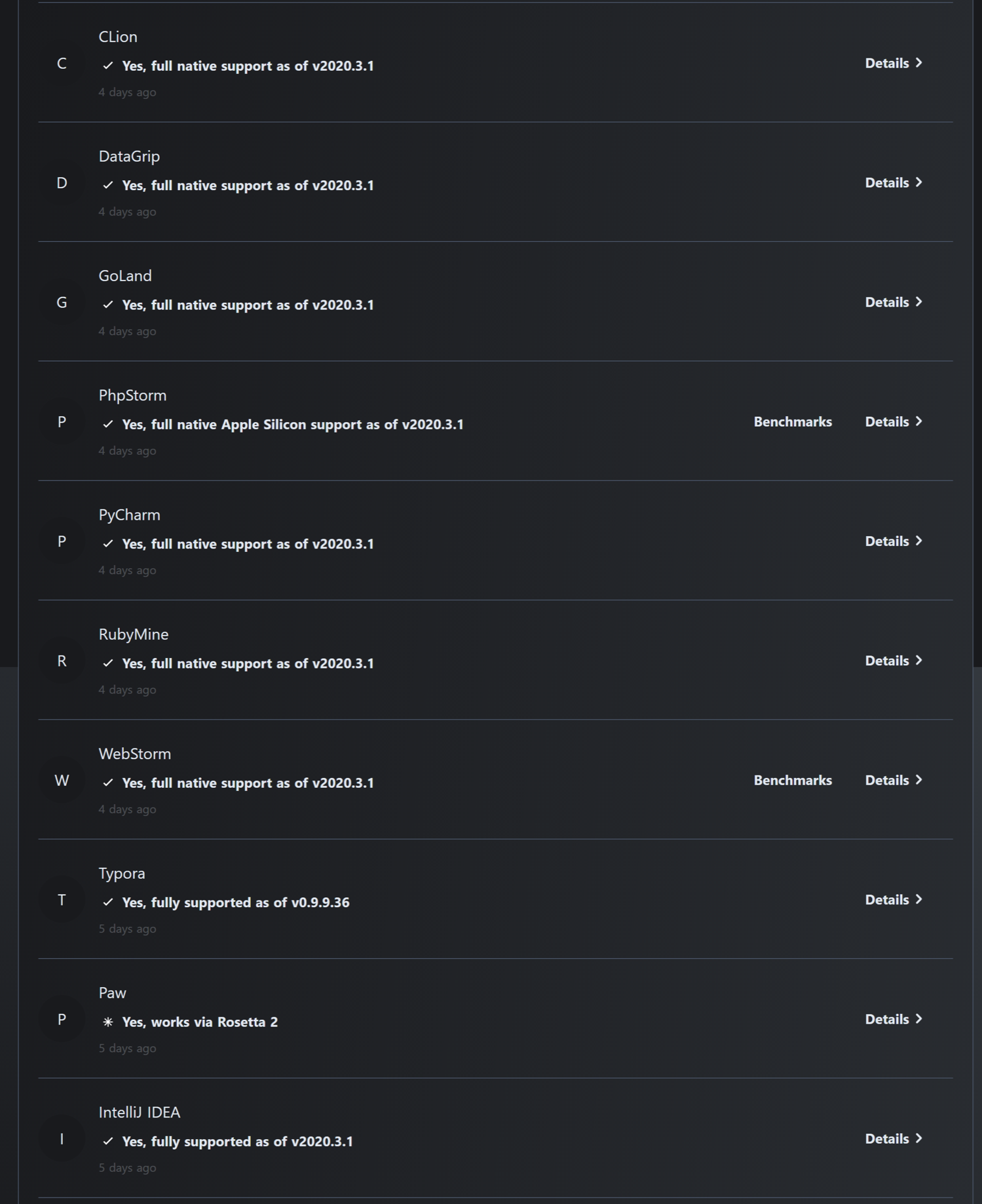982x1204 pixels.
Task: Expand Details for GoLand
Action: (x=893, y=302)
